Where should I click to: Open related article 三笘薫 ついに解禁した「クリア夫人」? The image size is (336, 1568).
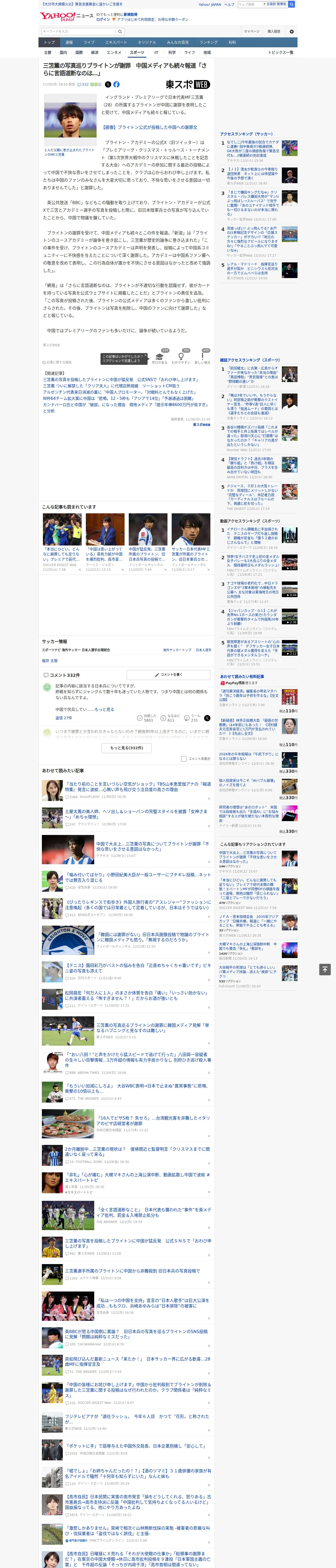point(111,386)
